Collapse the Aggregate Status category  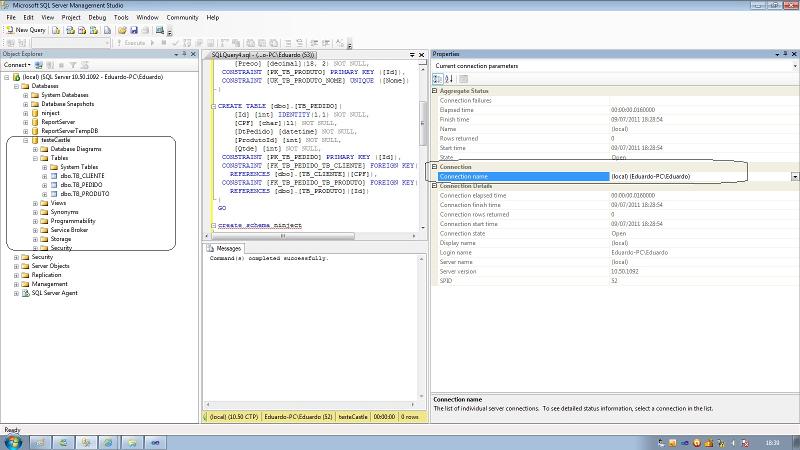click(435, 91)
